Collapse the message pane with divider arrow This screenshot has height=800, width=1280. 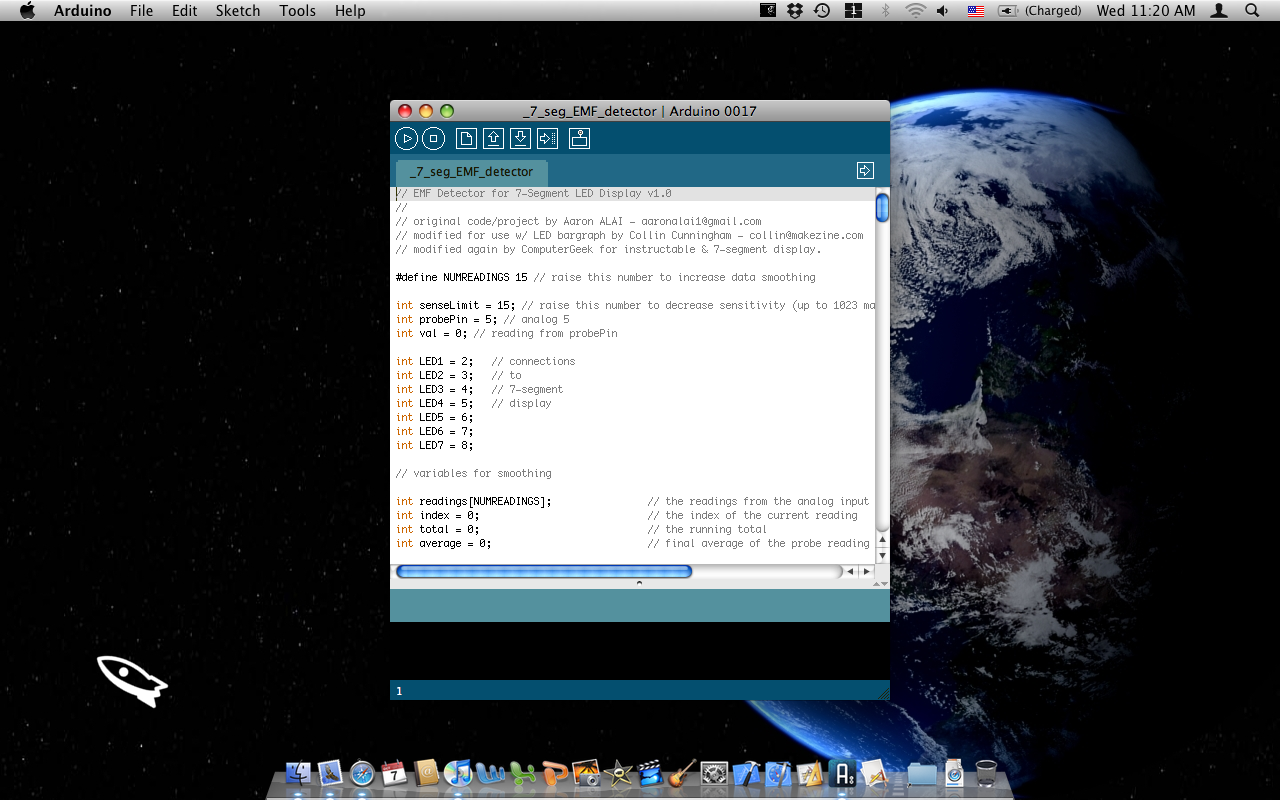[640, 583]
